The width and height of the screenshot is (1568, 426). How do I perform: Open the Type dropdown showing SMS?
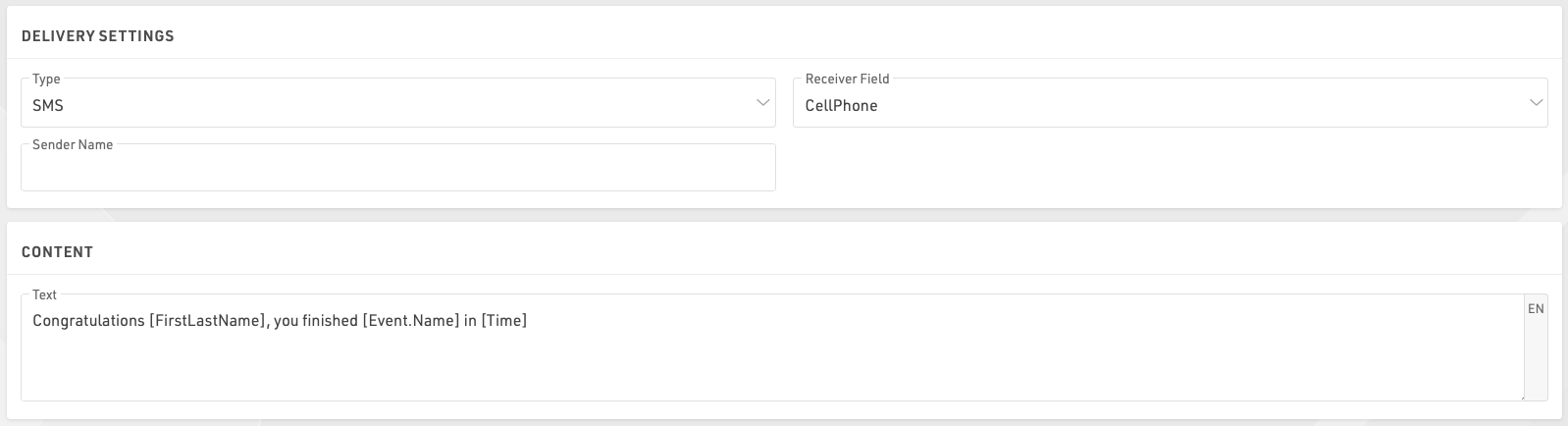(392, 105)
